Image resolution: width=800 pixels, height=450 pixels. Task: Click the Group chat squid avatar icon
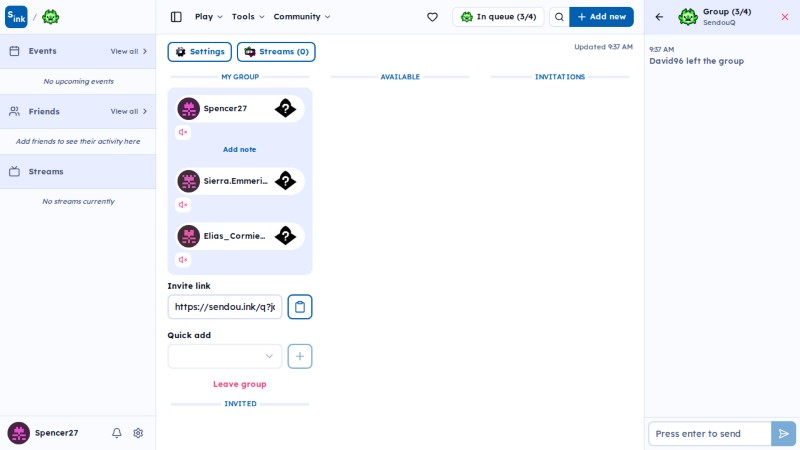click(688, 17)
